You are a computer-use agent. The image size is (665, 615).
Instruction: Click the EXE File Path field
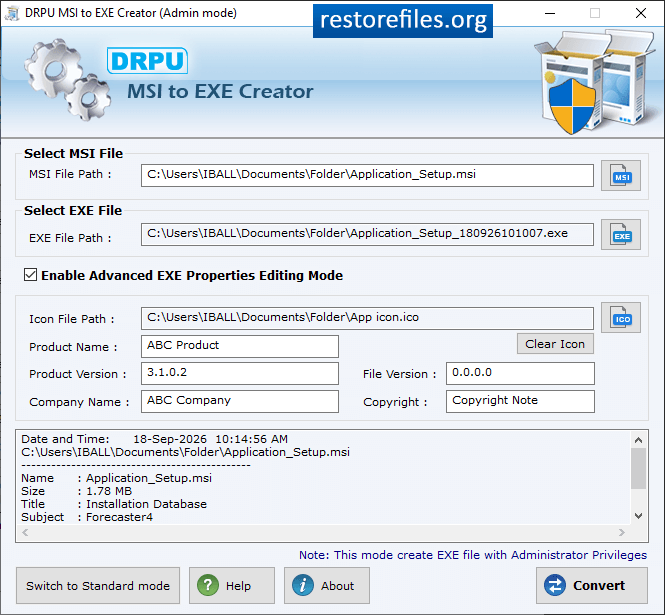pos(367,234)
